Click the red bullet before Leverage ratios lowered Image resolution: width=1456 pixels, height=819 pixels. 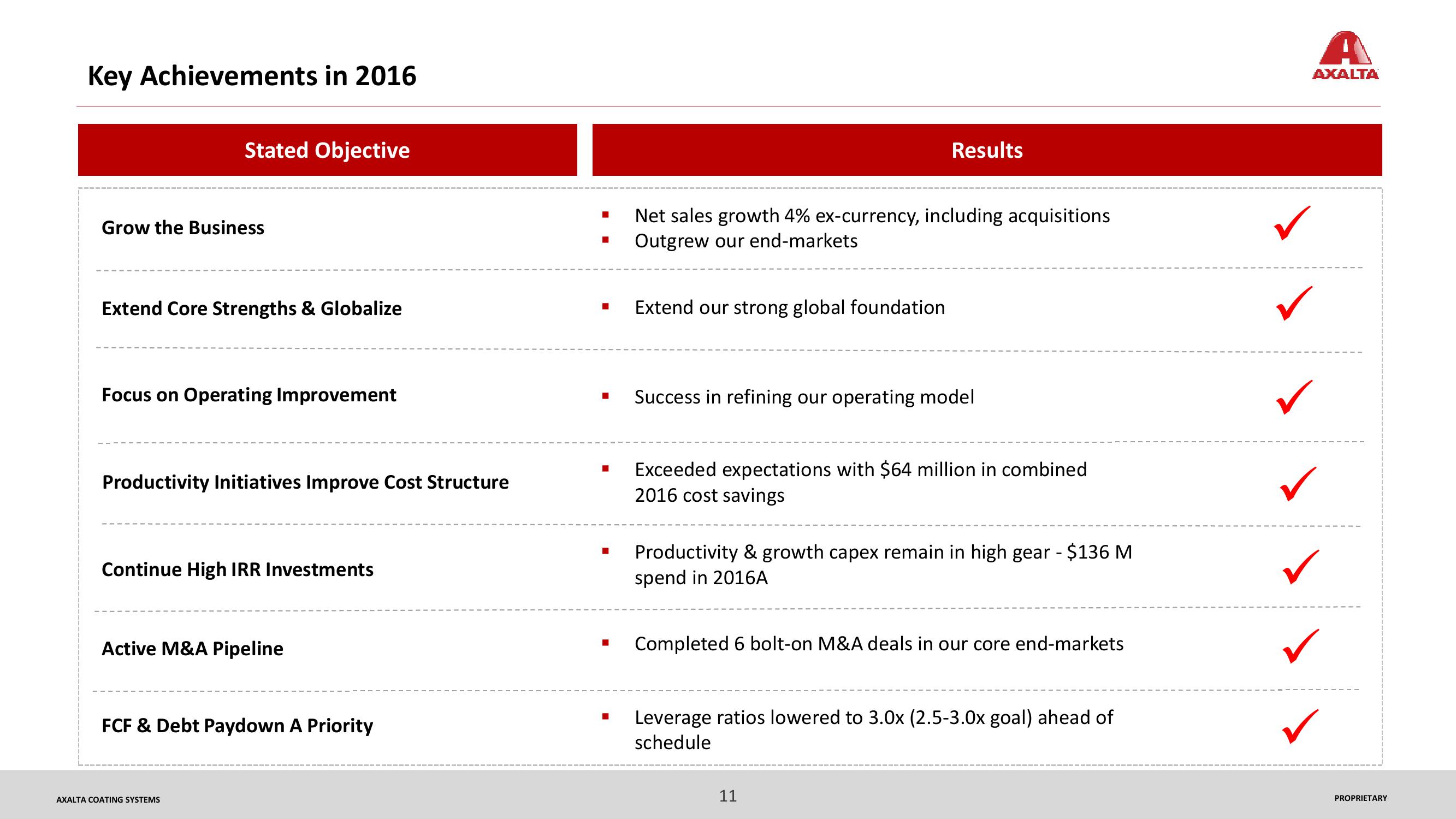[x=605, y=717]
